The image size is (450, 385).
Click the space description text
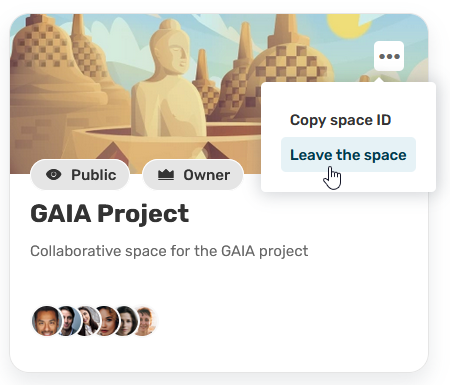tap(169, 251)
